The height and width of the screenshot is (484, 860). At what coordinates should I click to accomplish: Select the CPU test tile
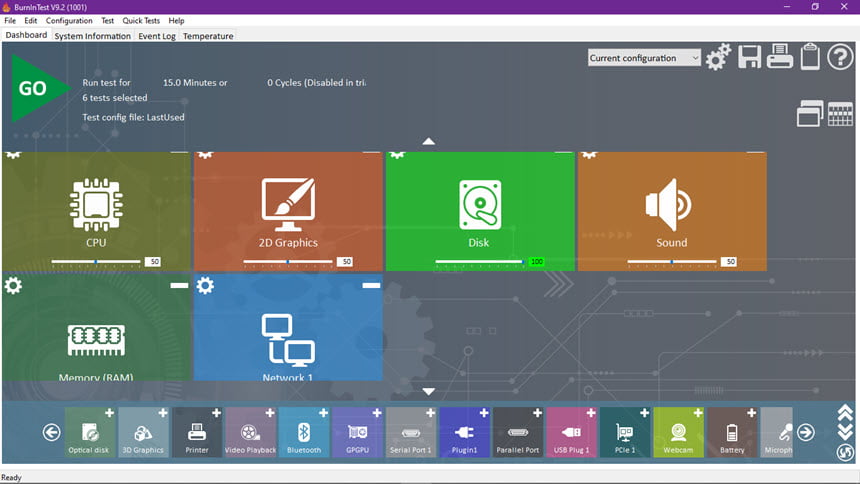click(96, 211)
